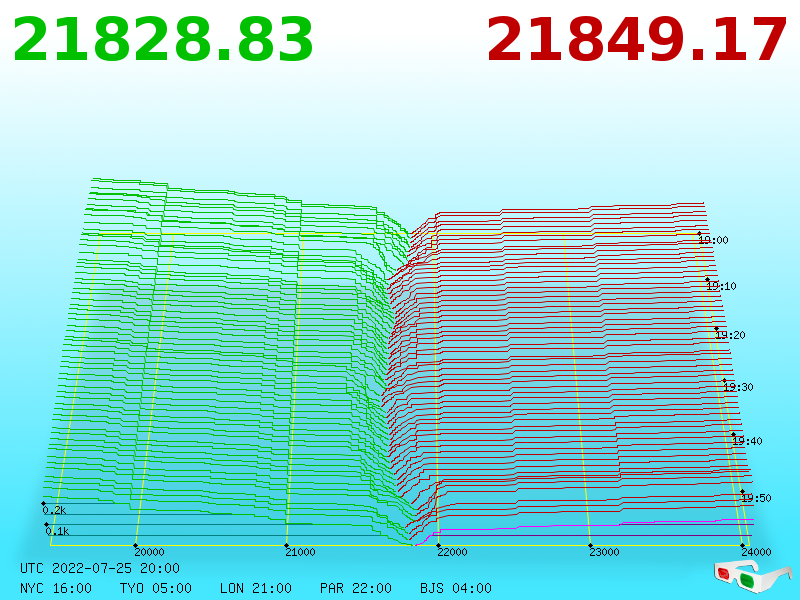Click the green bid price 21828.83

point(163,40)
